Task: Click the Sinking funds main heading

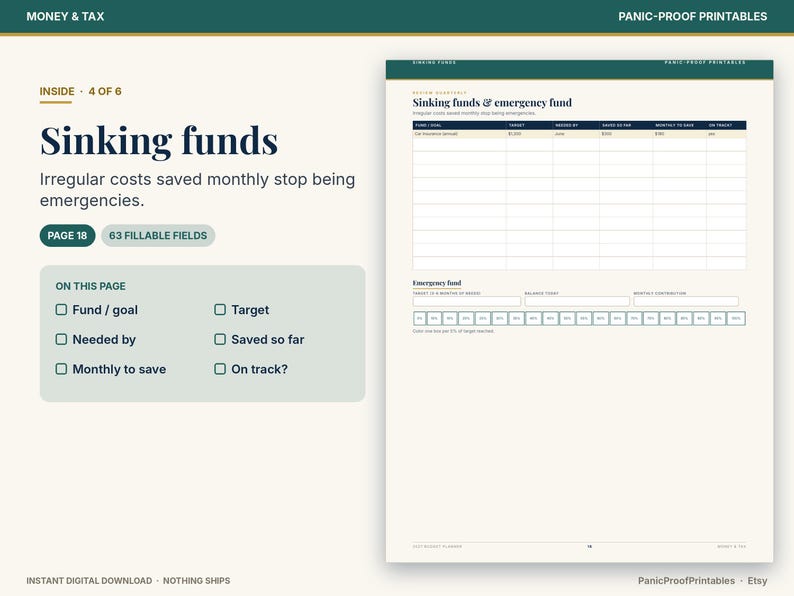Action: click(159, 140)
